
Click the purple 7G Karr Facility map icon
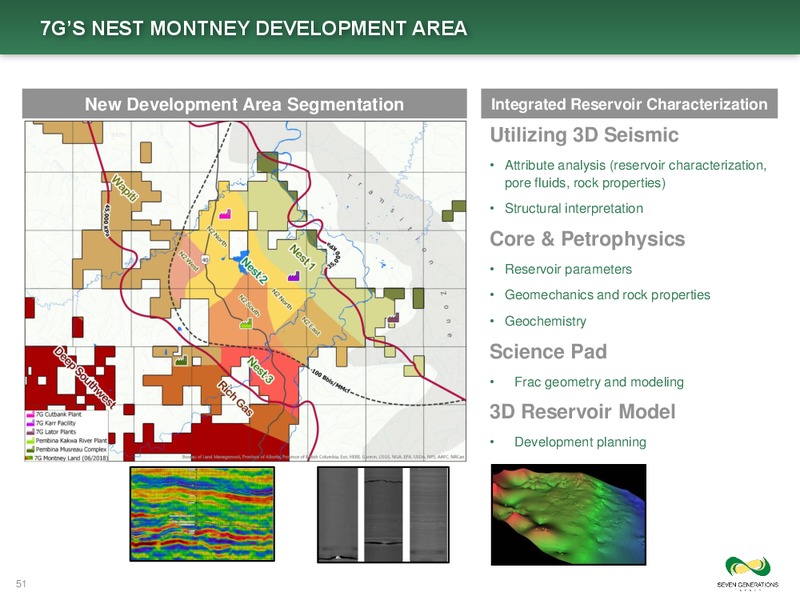click(x=293, y=277)
